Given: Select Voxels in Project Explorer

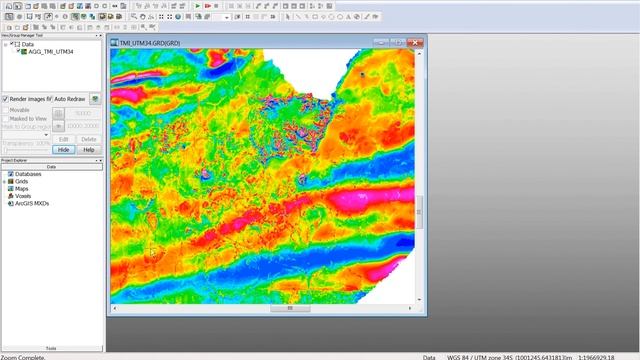Looking at the screenshot, I should [23, 196].
